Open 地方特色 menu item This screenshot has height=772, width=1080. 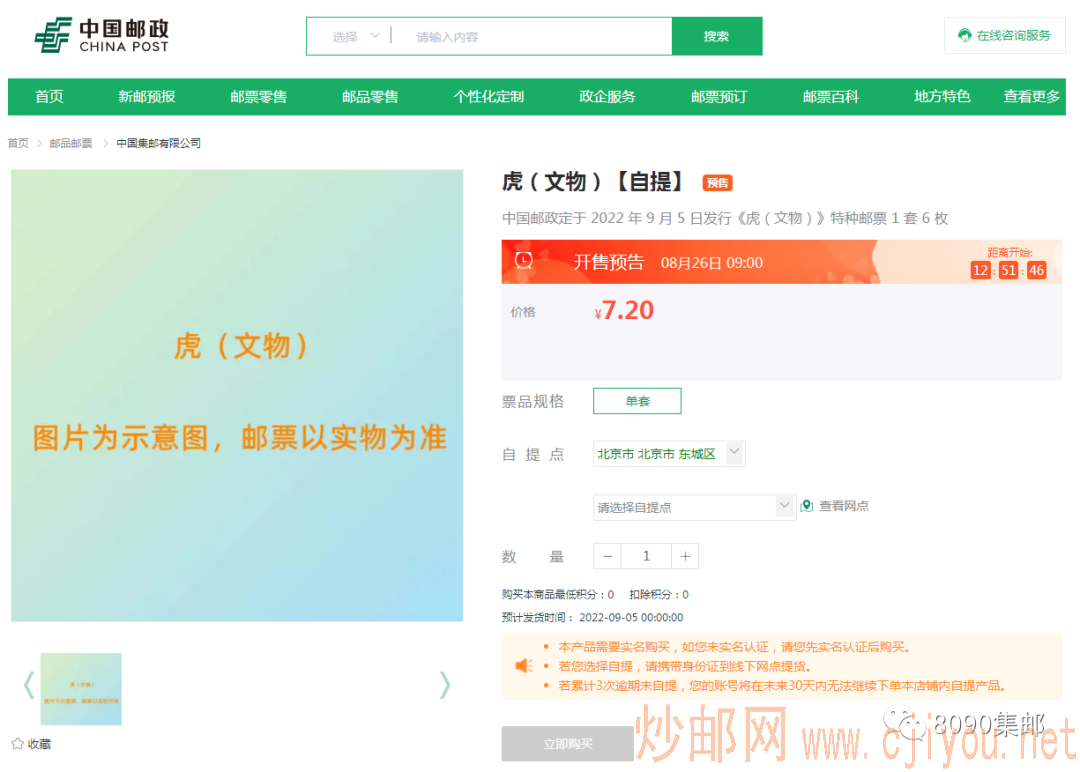[x=942, y=96]
